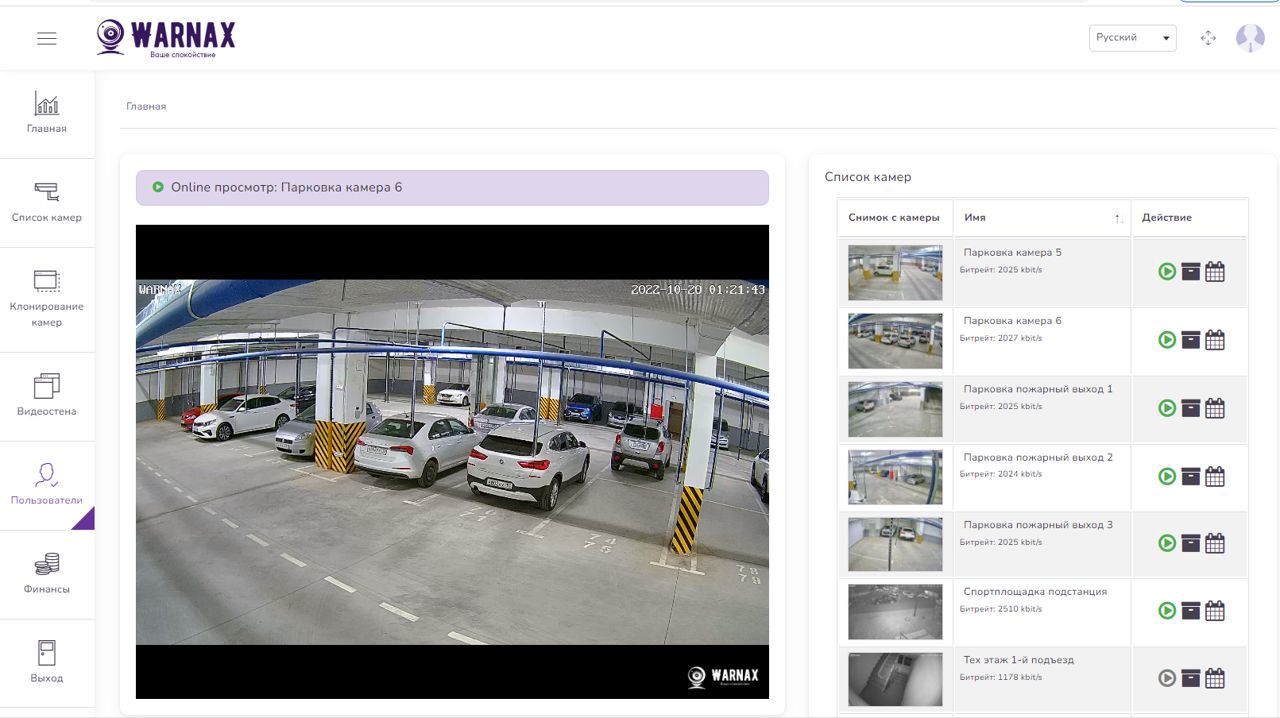The width and height of the screenshot is (1280, 718).
Task: Open archive for Парковка пожарный выход 3
Action: click(1190, 543)
